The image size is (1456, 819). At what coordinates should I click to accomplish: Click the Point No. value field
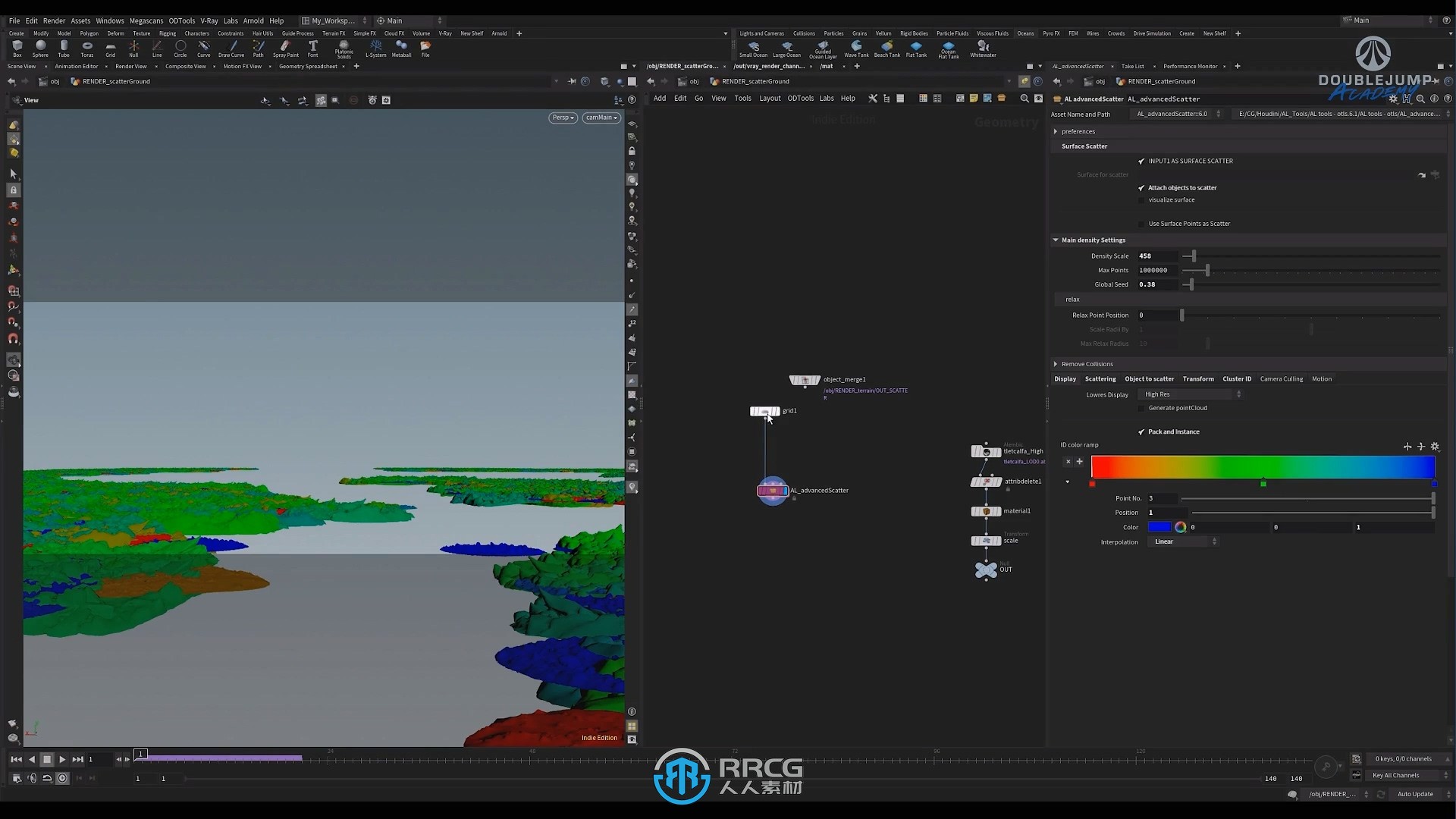(x=1162, y=498)
